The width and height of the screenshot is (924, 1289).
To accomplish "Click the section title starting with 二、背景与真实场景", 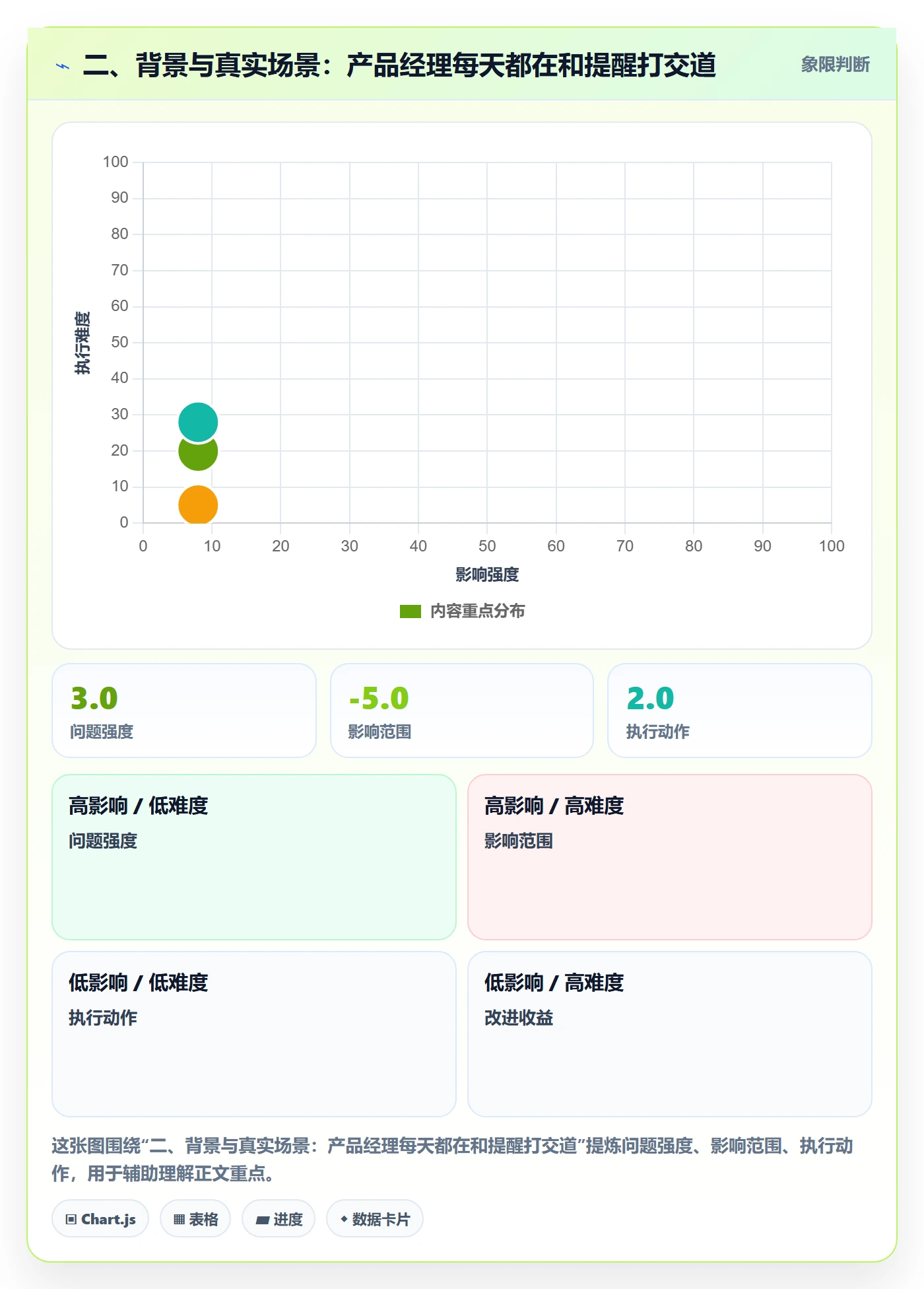I will point(399,65).
